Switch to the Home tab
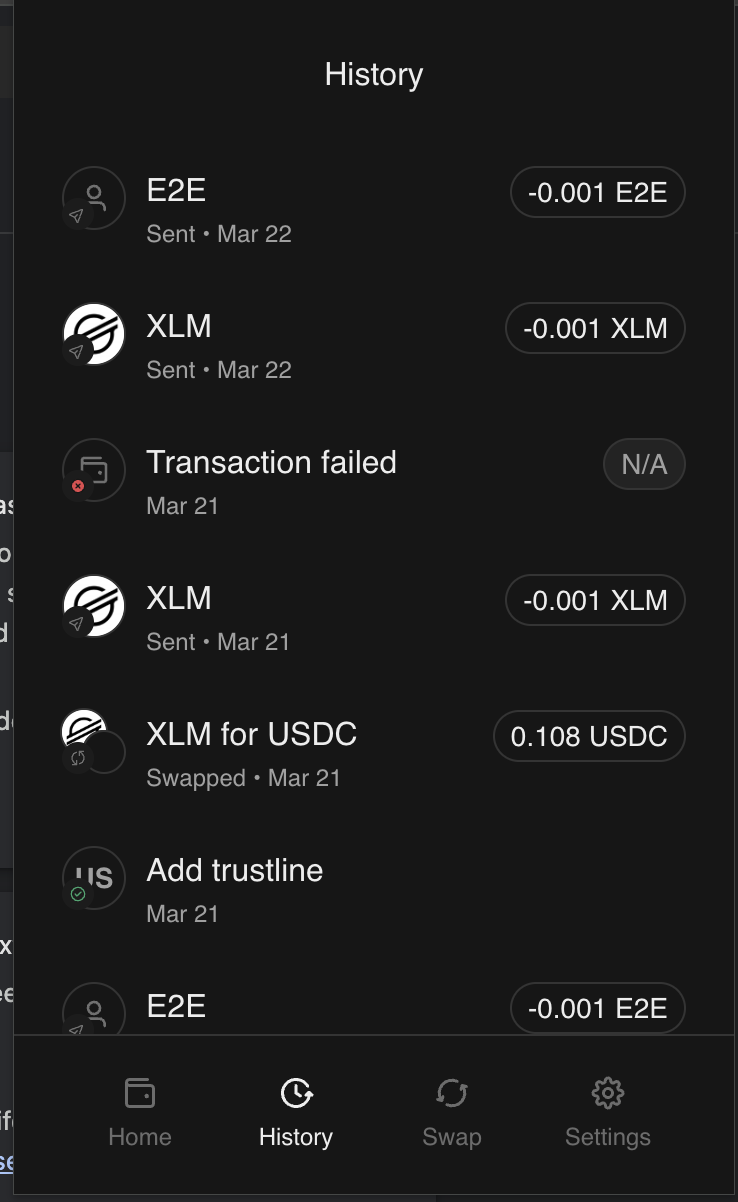Viewport: 738px width, 1202px height. point(140,1136)
